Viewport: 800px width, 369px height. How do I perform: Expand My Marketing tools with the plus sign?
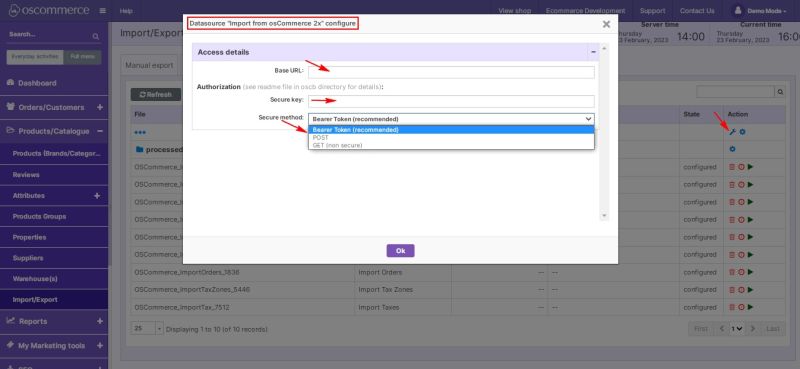(99, 346)
